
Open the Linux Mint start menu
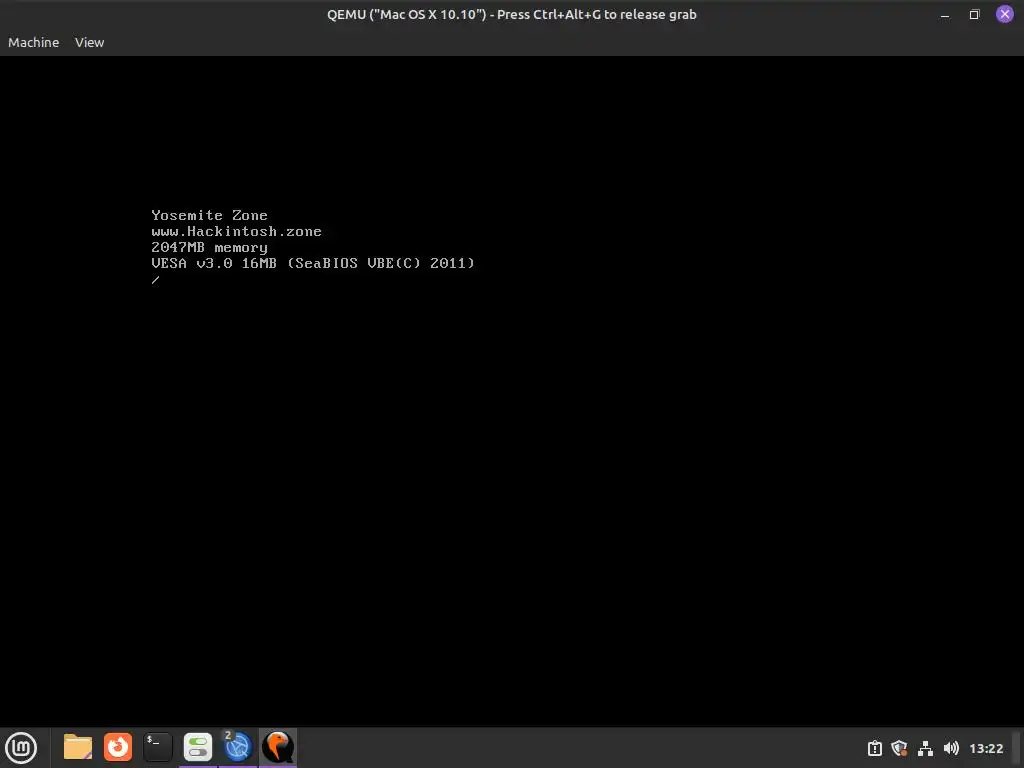coord(21,747)
